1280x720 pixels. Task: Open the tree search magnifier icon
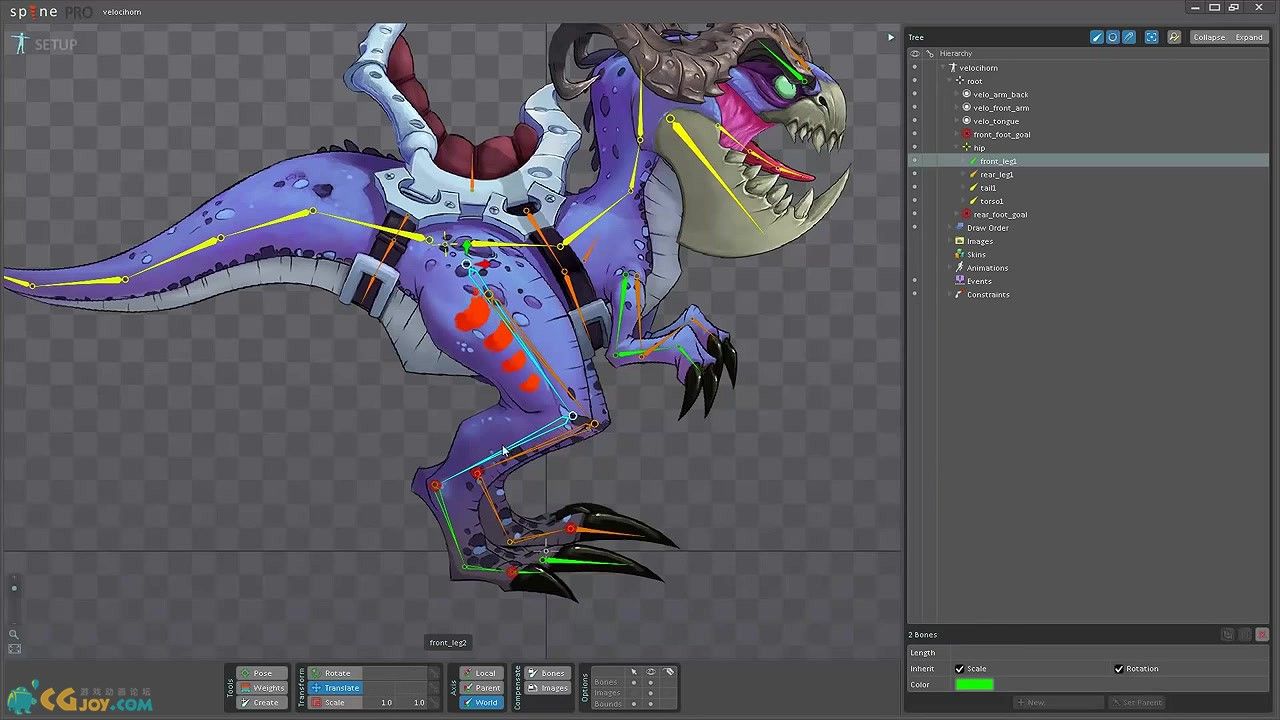point(1174,37)
